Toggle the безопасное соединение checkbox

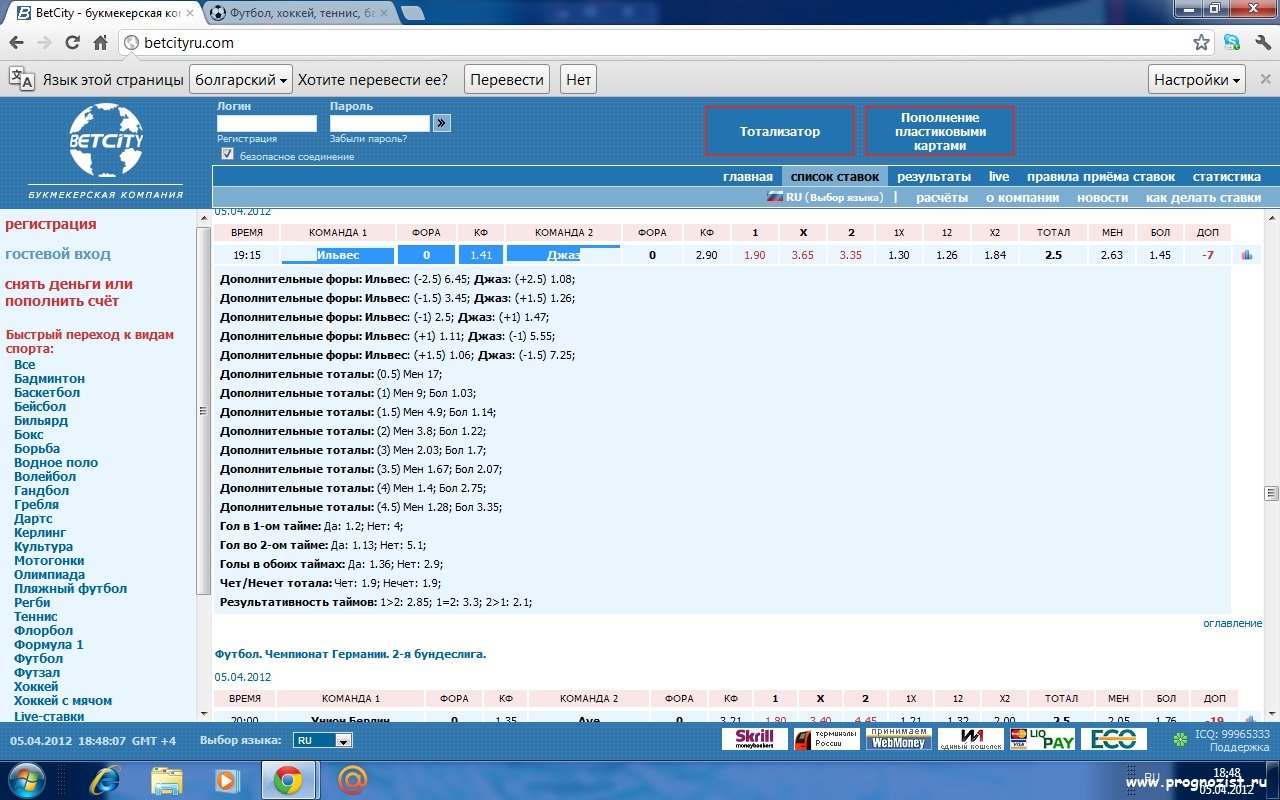227,154
